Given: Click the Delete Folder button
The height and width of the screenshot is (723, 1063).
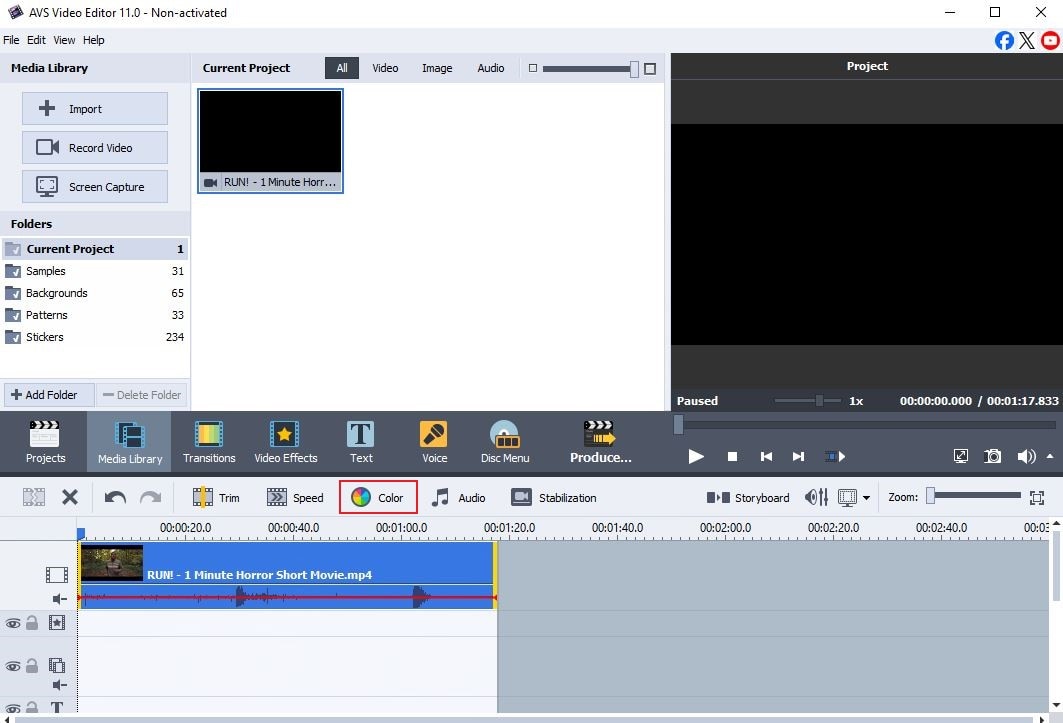Looking at the screenshot, I should [x=142, y=395].
